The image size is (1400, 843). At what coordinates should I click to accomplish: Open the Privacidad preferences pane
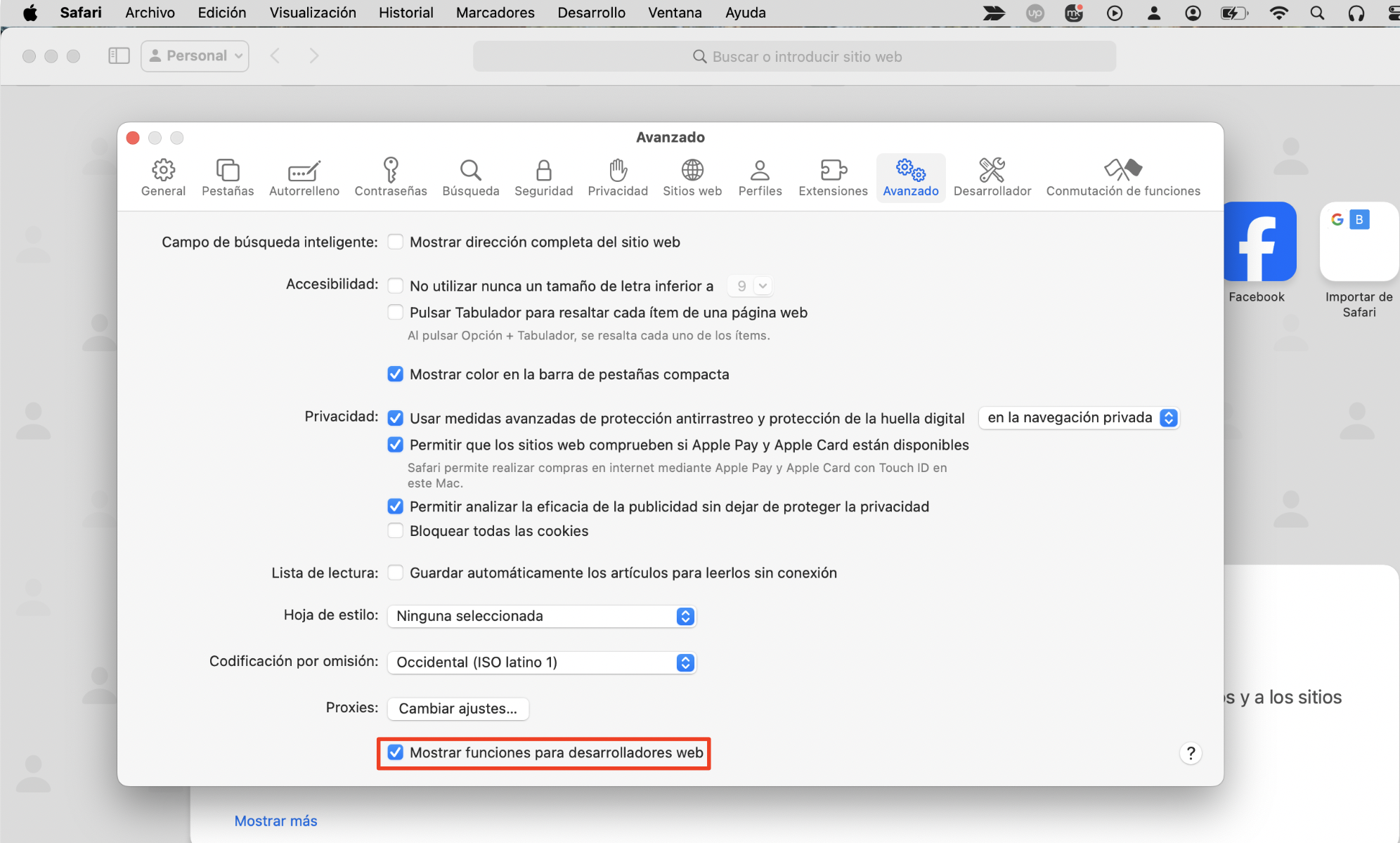[x=618, y=178]
